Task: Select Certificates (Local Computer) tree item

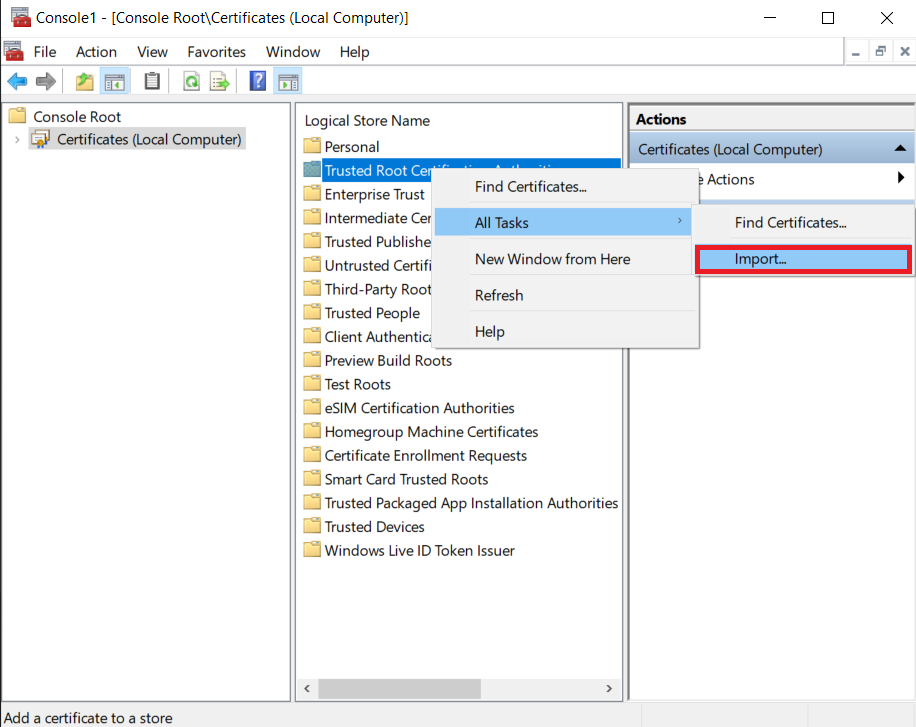Action: click(149, 140)
